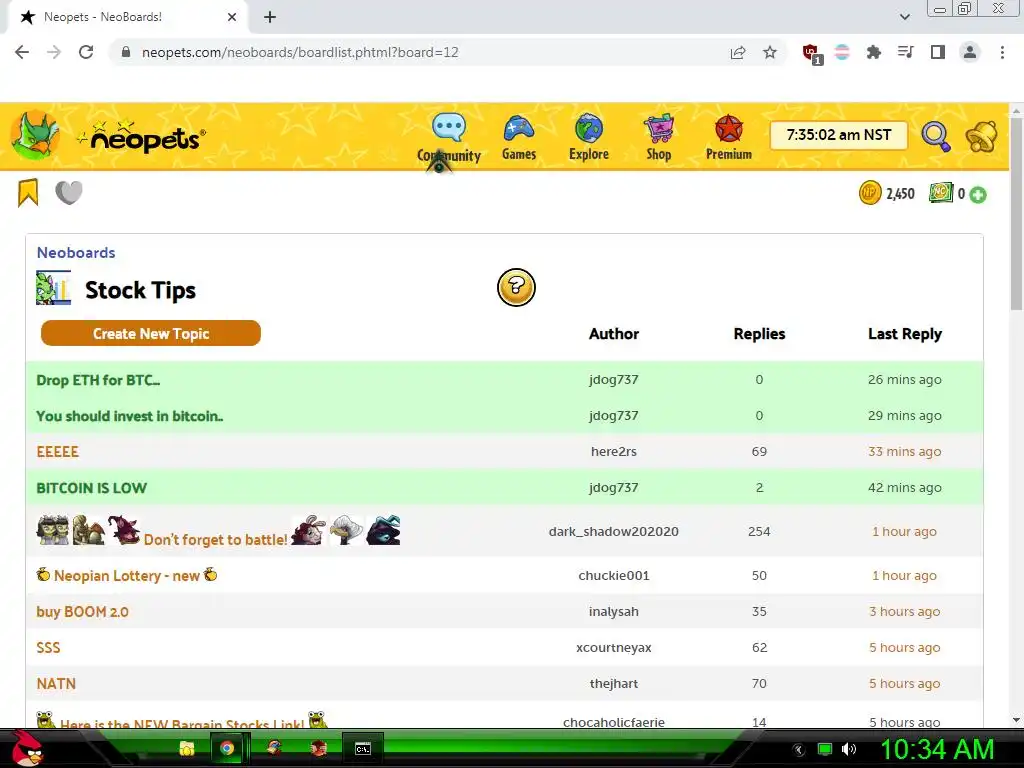
Task: Add Neocash with green plus icon
Action: click(978, 195)
